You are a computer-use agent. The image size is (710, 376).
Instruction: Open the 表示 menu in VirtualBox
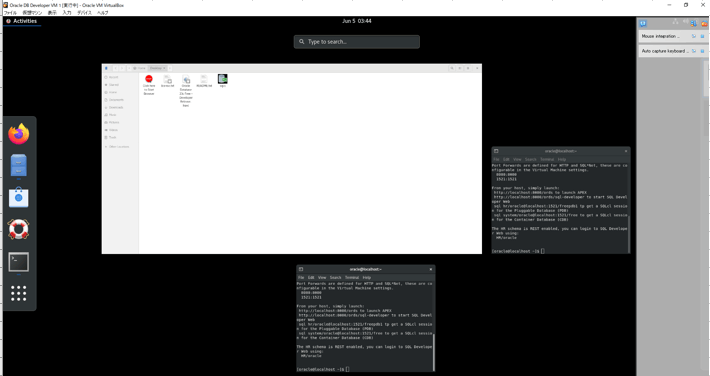pyautogui.click(x=52, y=13)
